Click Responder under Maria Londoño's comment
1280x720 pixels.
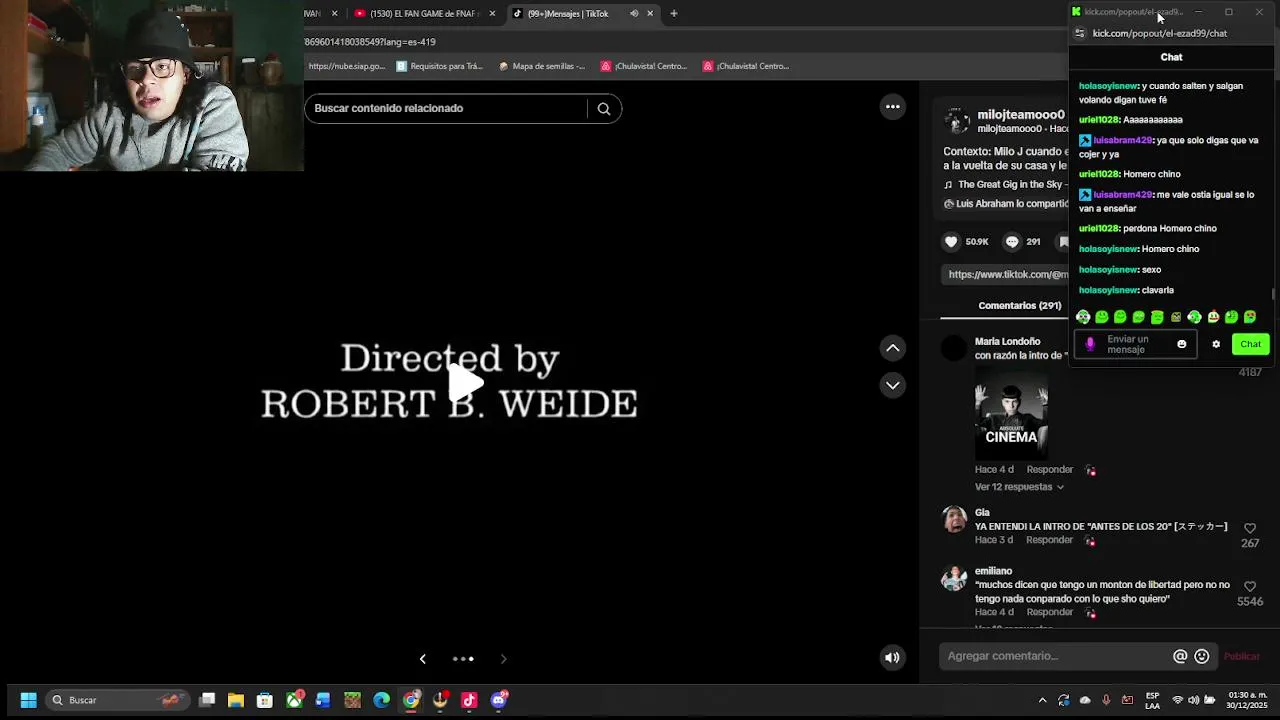(1049, 470)
